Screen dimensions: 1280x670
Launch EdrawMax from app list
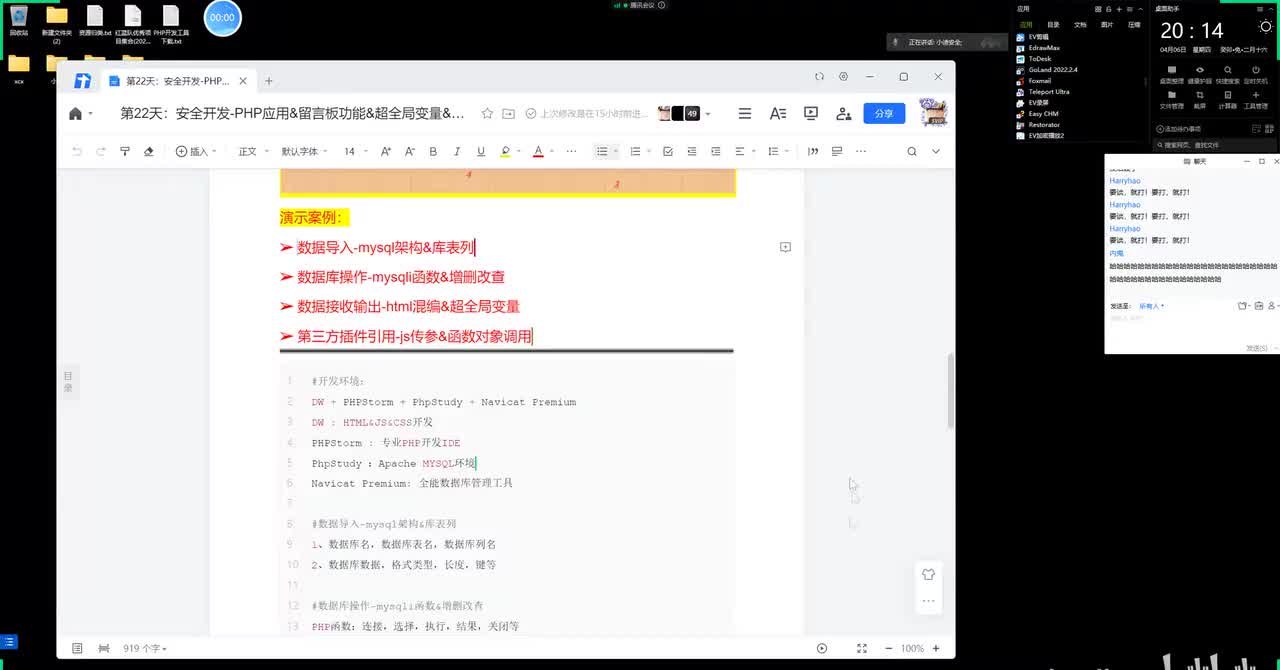click(1037, 47)
